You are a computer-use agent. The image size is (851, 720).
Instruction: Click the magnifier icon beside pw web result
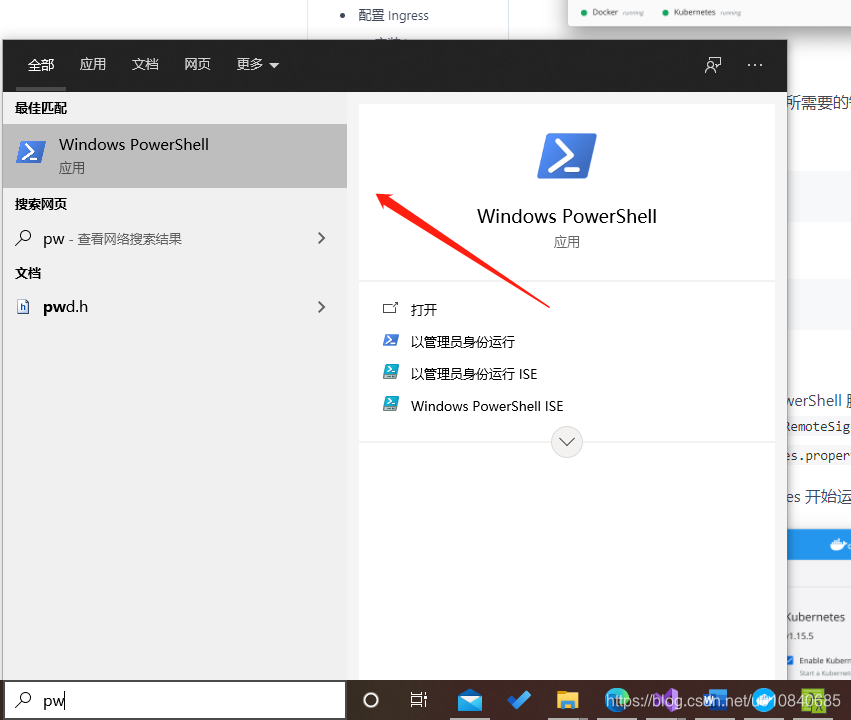23,238
